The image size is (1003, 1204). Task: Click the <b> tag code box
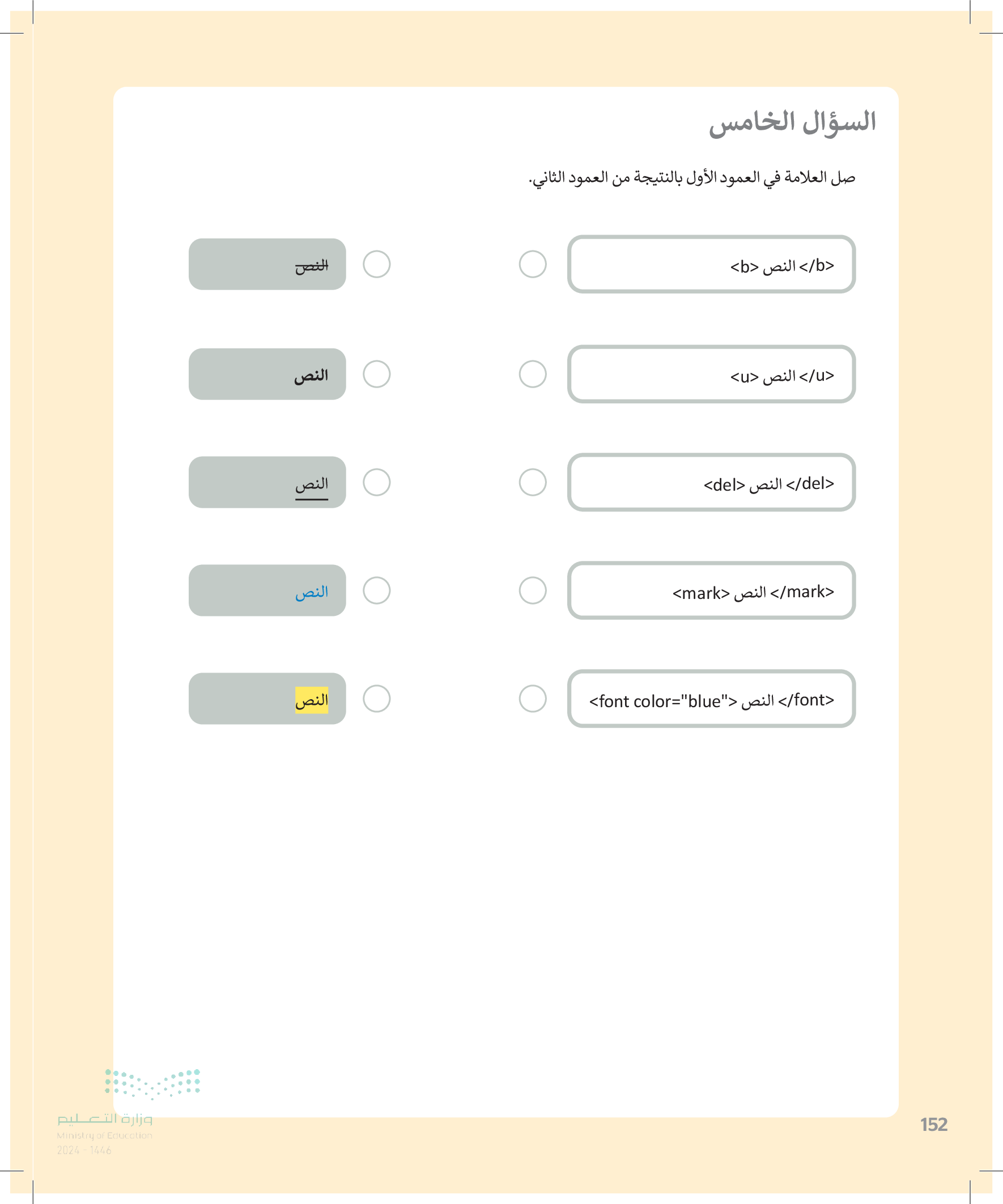point(711,264)
